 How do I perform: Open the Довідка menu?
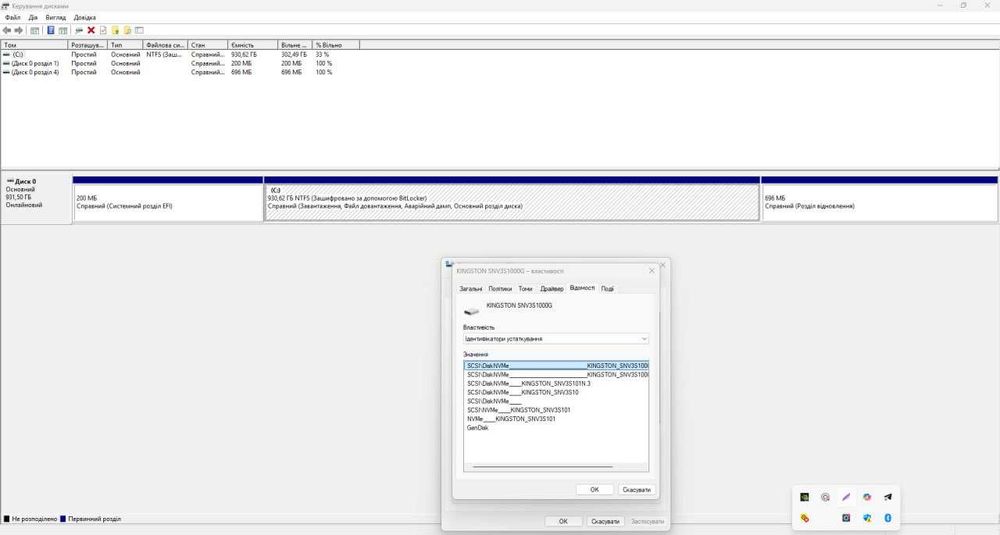(84, 17)
